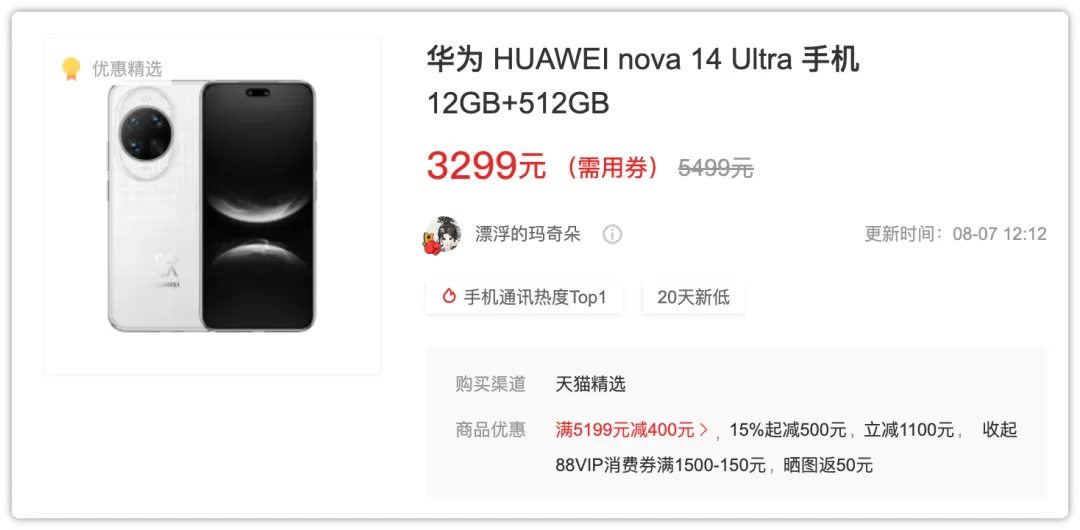Click the 天猫精选 purchase channel
The height and width of the screenshot is (530, 1080).
(590, 384)
